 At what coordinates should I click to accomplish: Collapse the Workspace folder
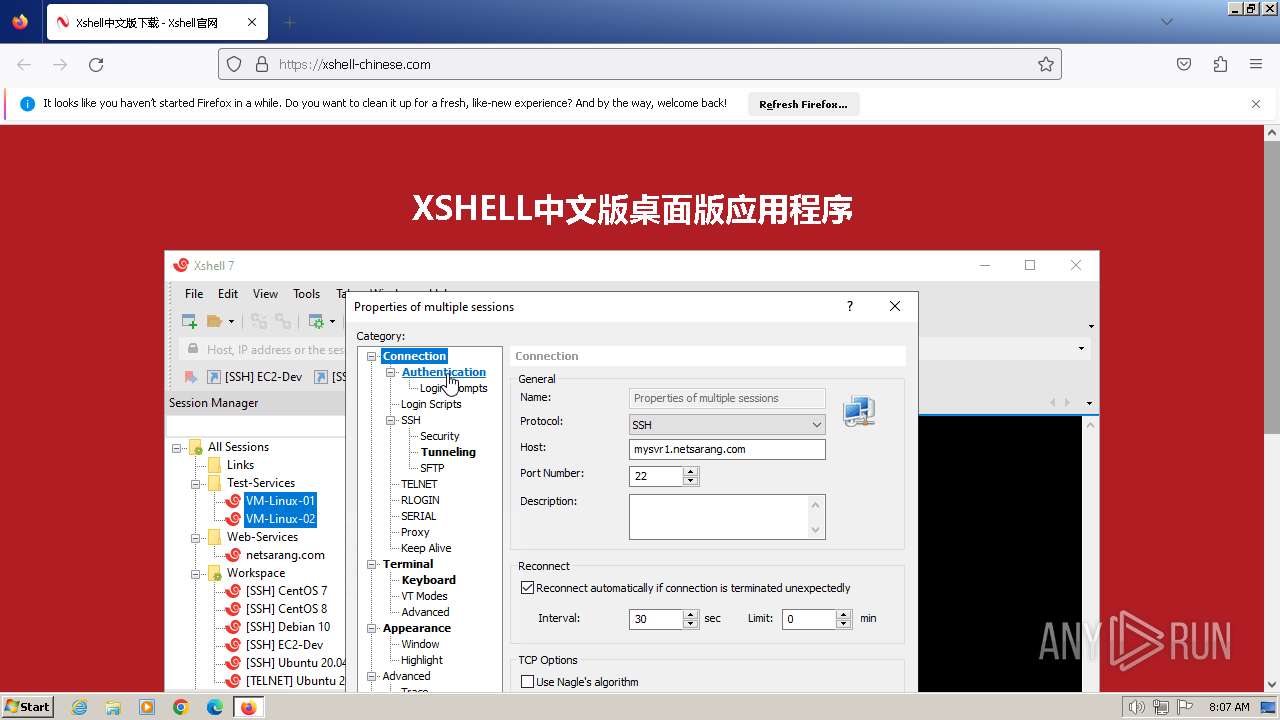(x=196, y=573)
